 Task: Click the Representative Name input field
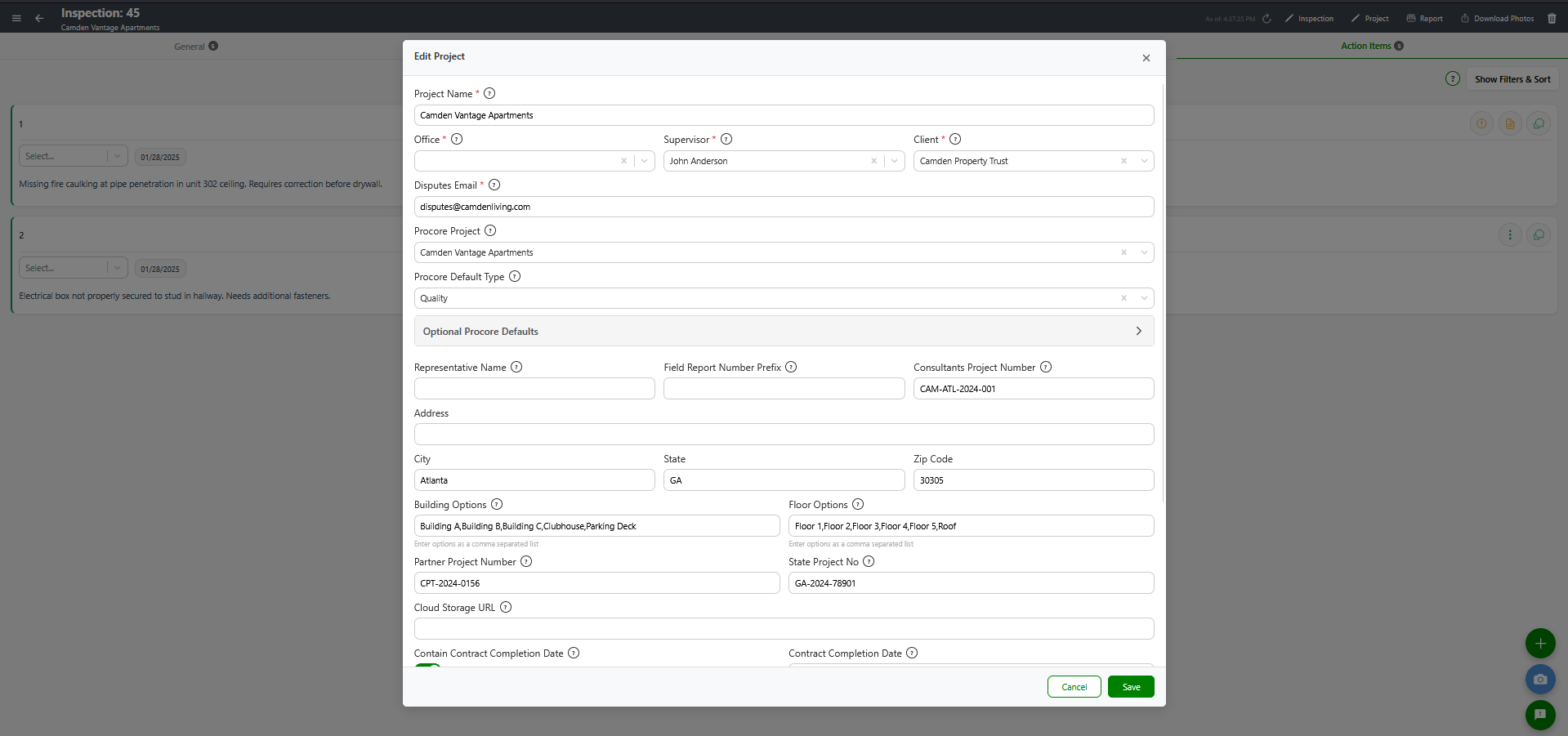pos(534,389)
